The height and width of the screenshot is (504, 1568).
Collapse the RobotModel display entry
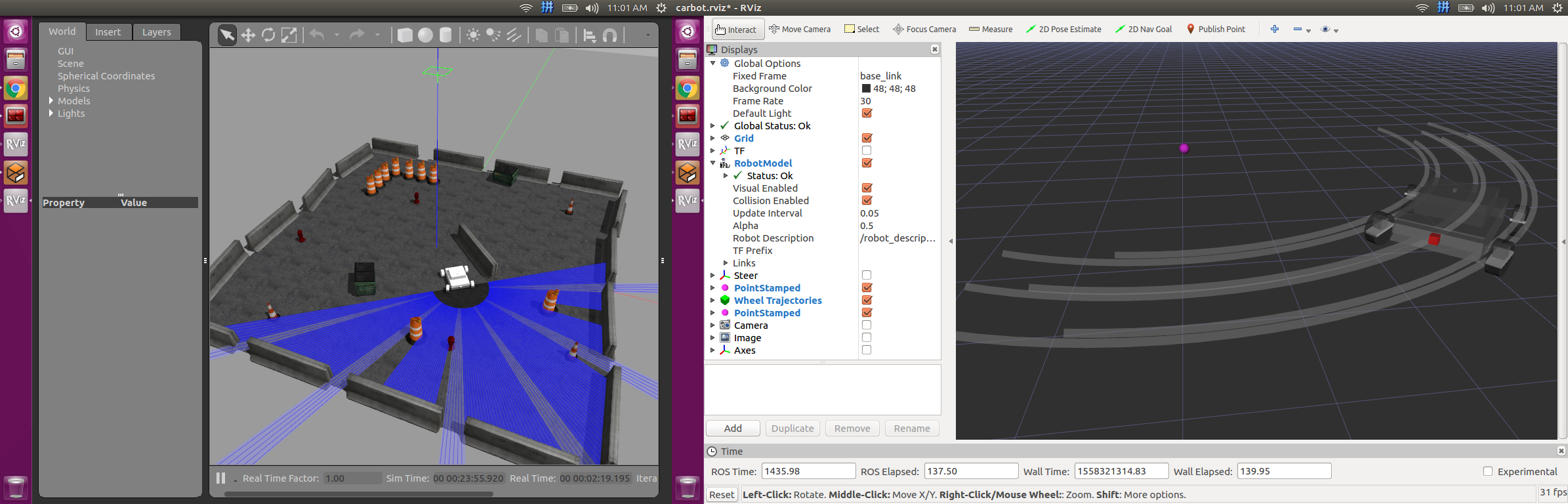point(713,163)
